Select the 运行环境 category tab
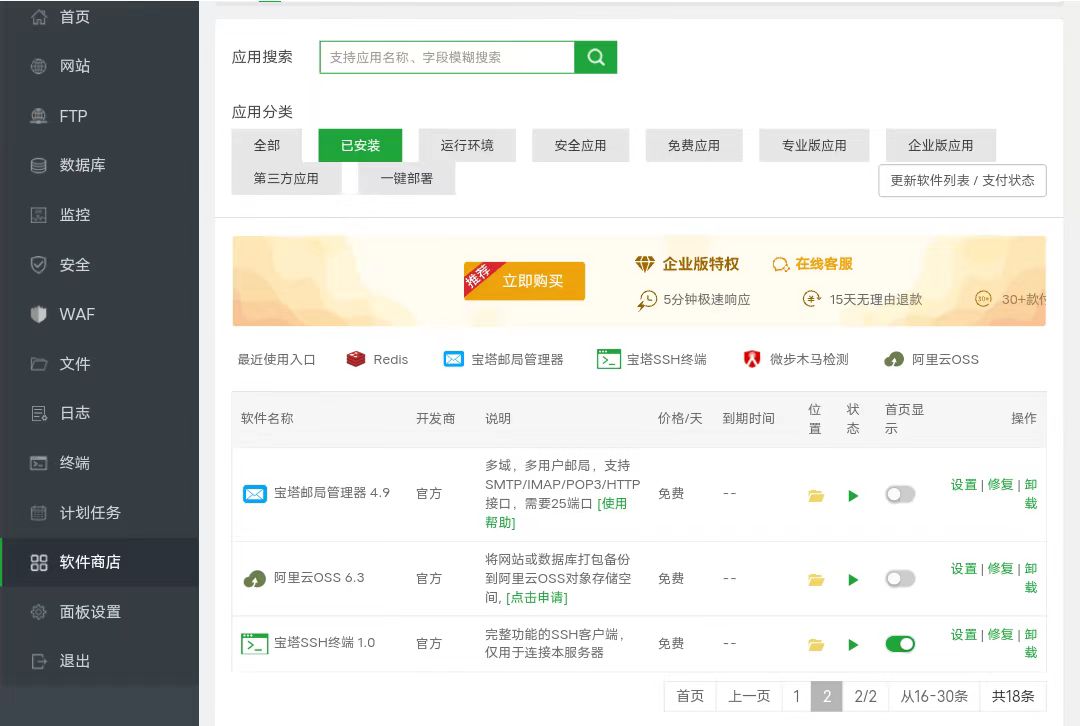The image size is (1080, 726). coord(467,145)
